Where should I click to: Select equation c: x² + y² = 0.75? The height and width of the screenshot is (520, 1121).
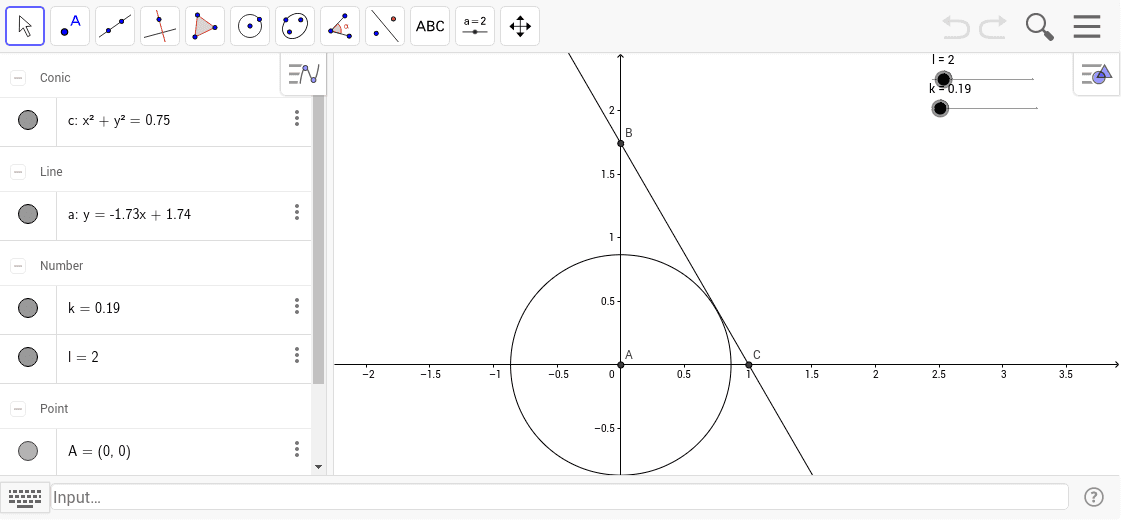pos(119,120)
